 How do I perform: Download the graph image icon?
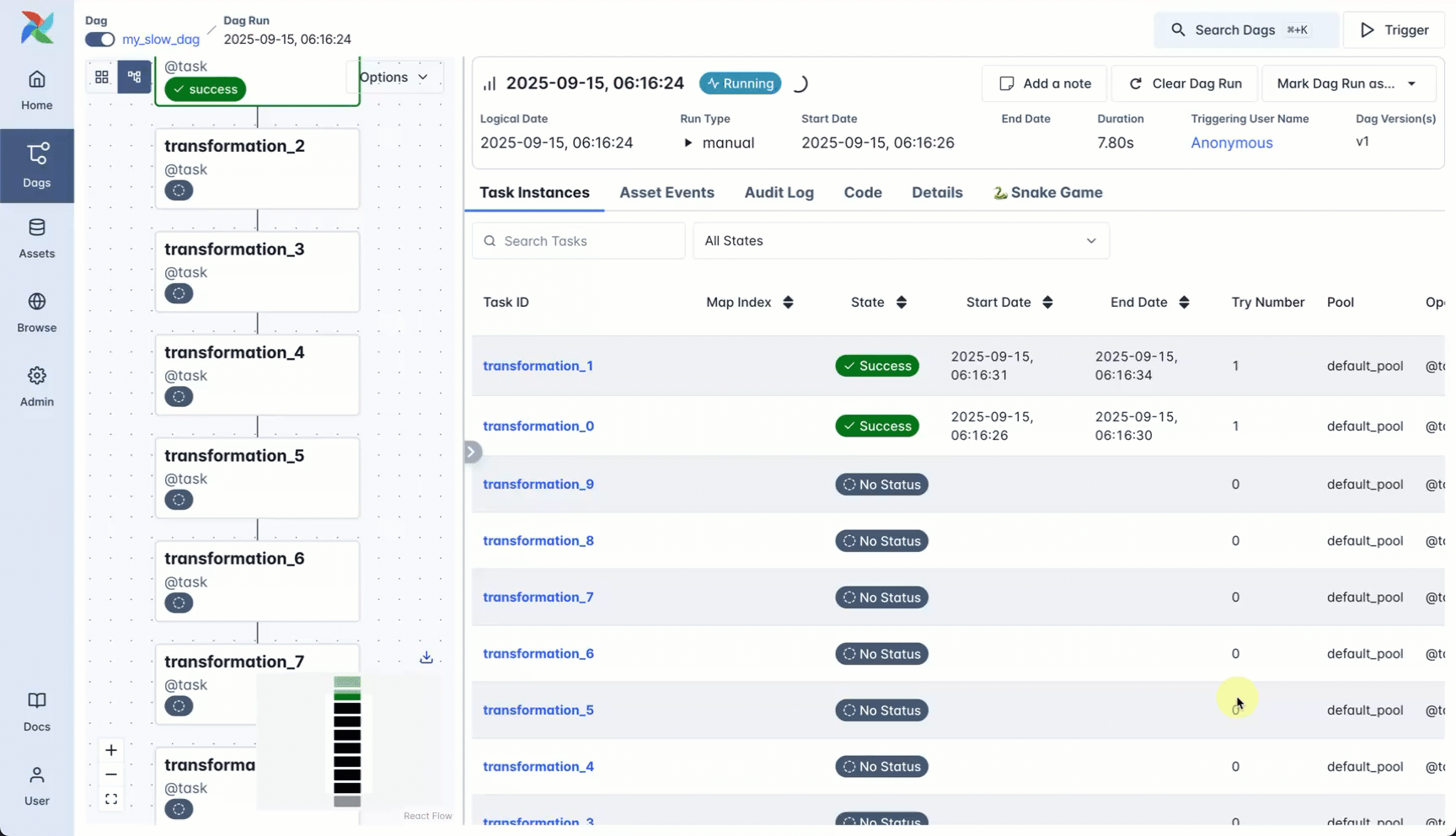point(426,657)
